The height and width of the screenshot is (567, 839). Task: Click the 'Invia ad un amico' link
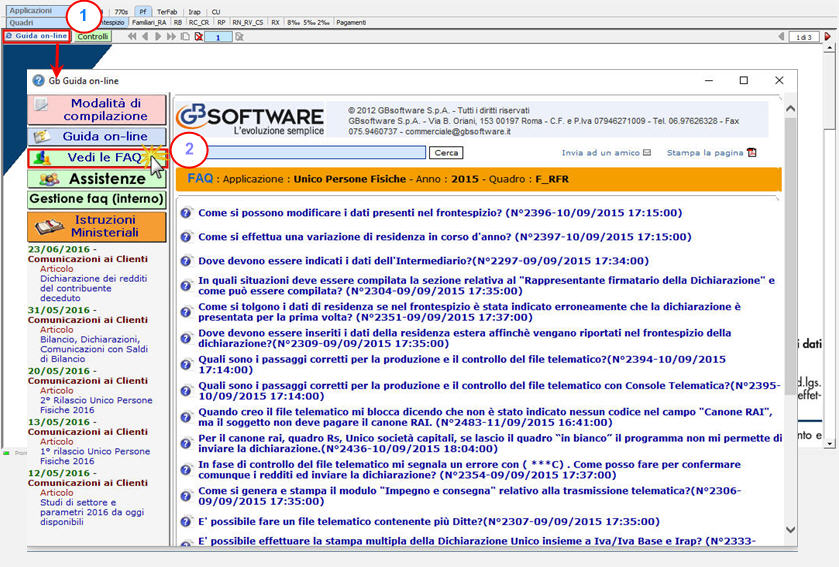coord(600,153)
